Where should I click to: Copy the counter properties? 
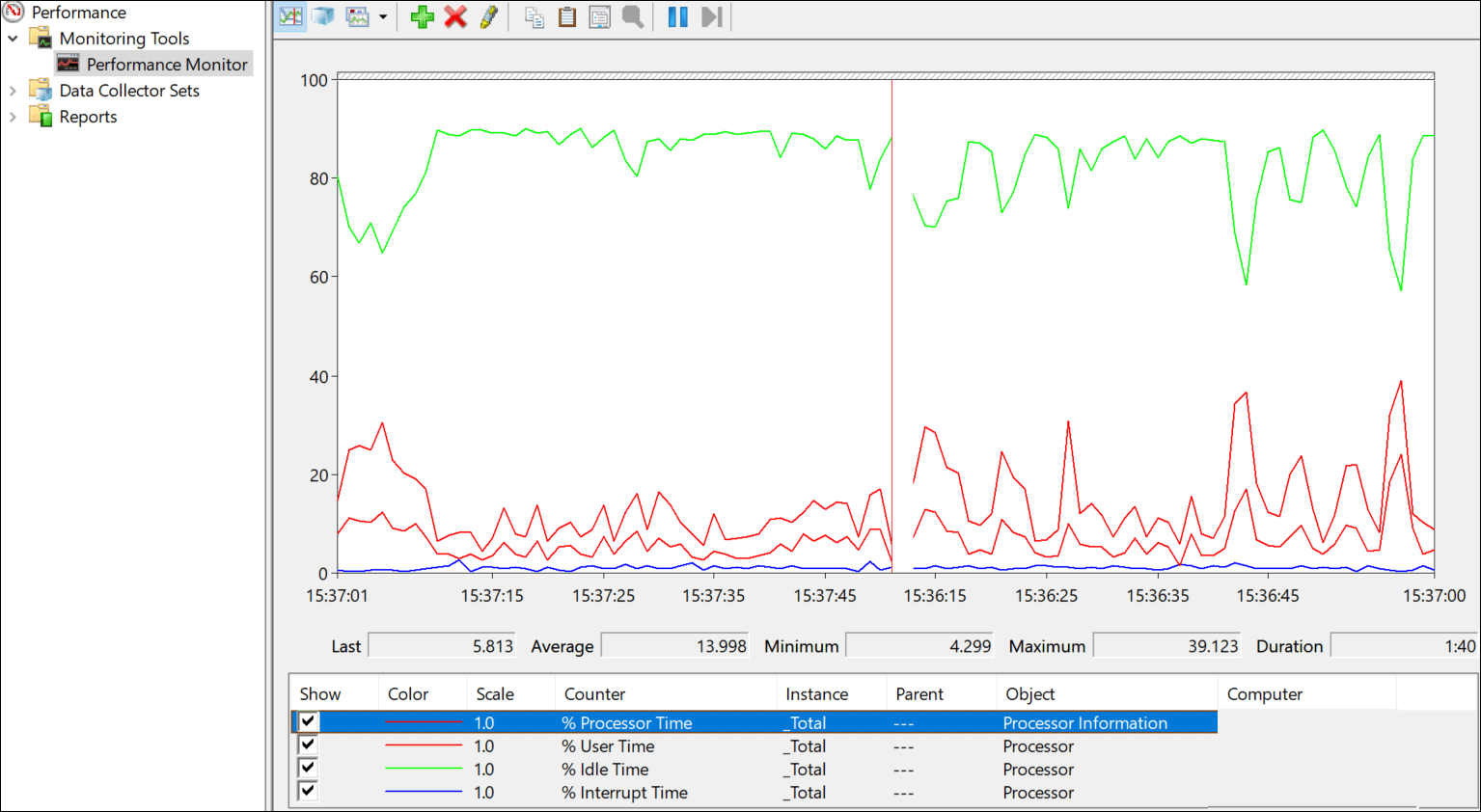(x=533, y=16)
